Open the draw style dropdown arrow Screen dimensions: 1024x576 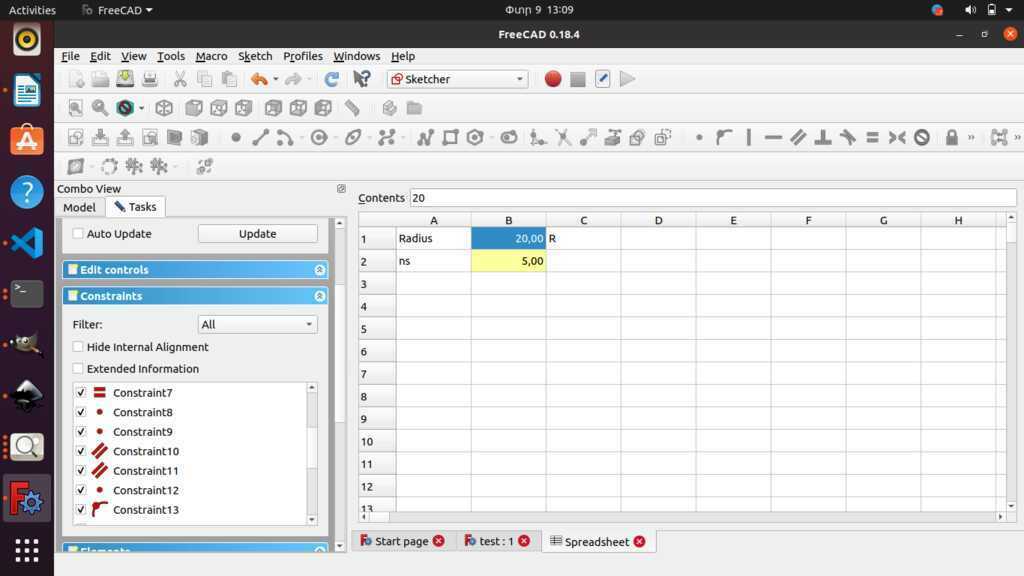pyautogui.click(x=141, y=108)
